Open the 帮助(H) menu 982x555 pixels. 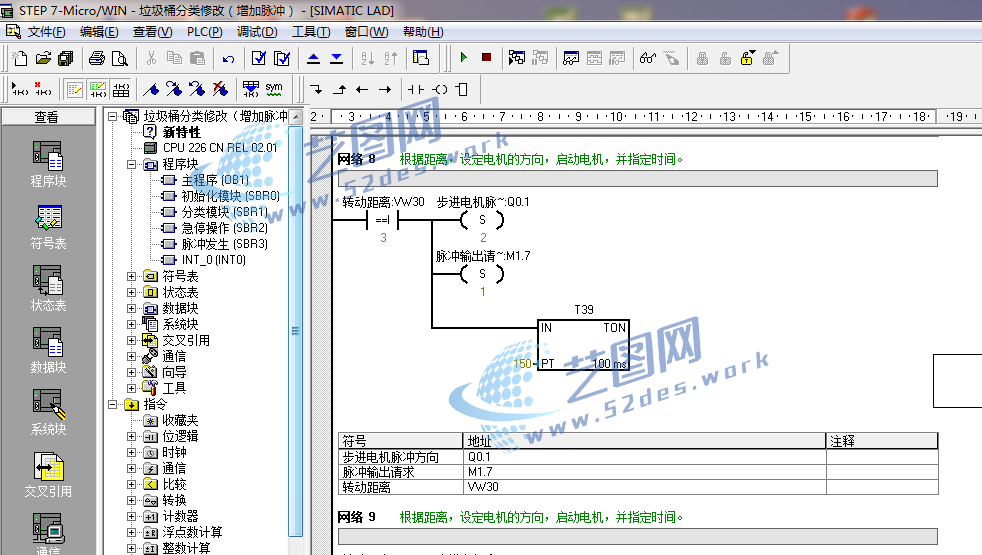[x=423, y=31]
